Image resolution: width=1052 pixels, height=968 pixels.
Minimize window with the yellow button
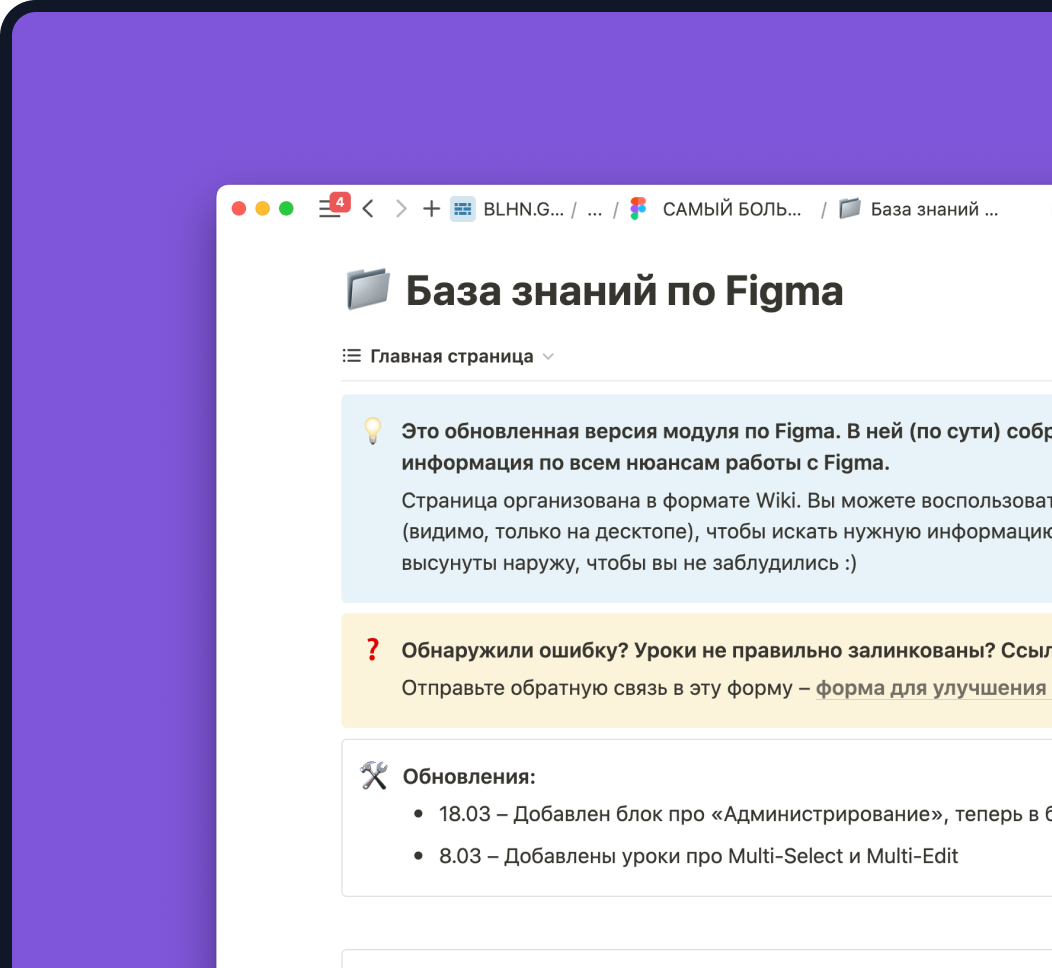coord(262,209)
